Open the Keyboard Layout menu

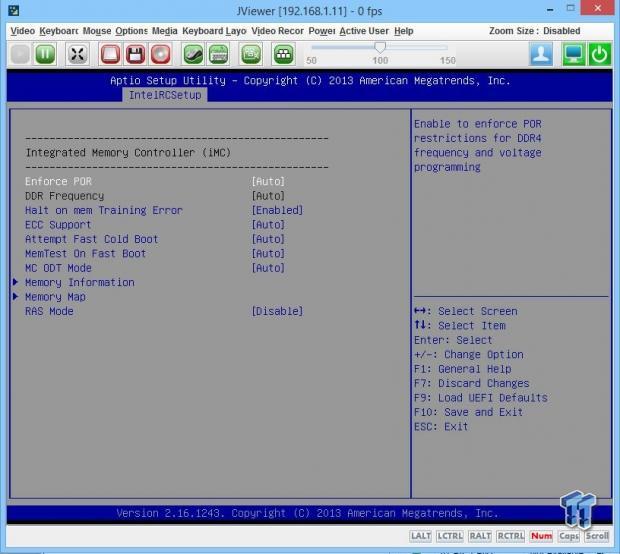pos(214,31)
